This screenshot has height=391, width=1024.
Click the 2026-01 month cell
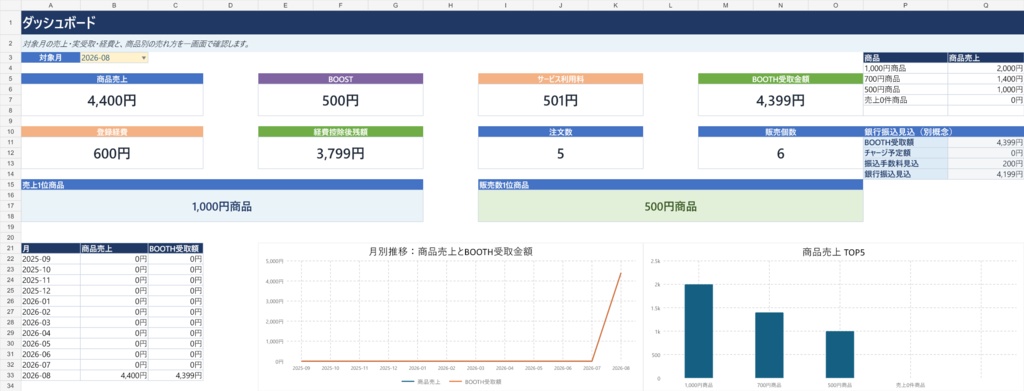tap(51, 301)
